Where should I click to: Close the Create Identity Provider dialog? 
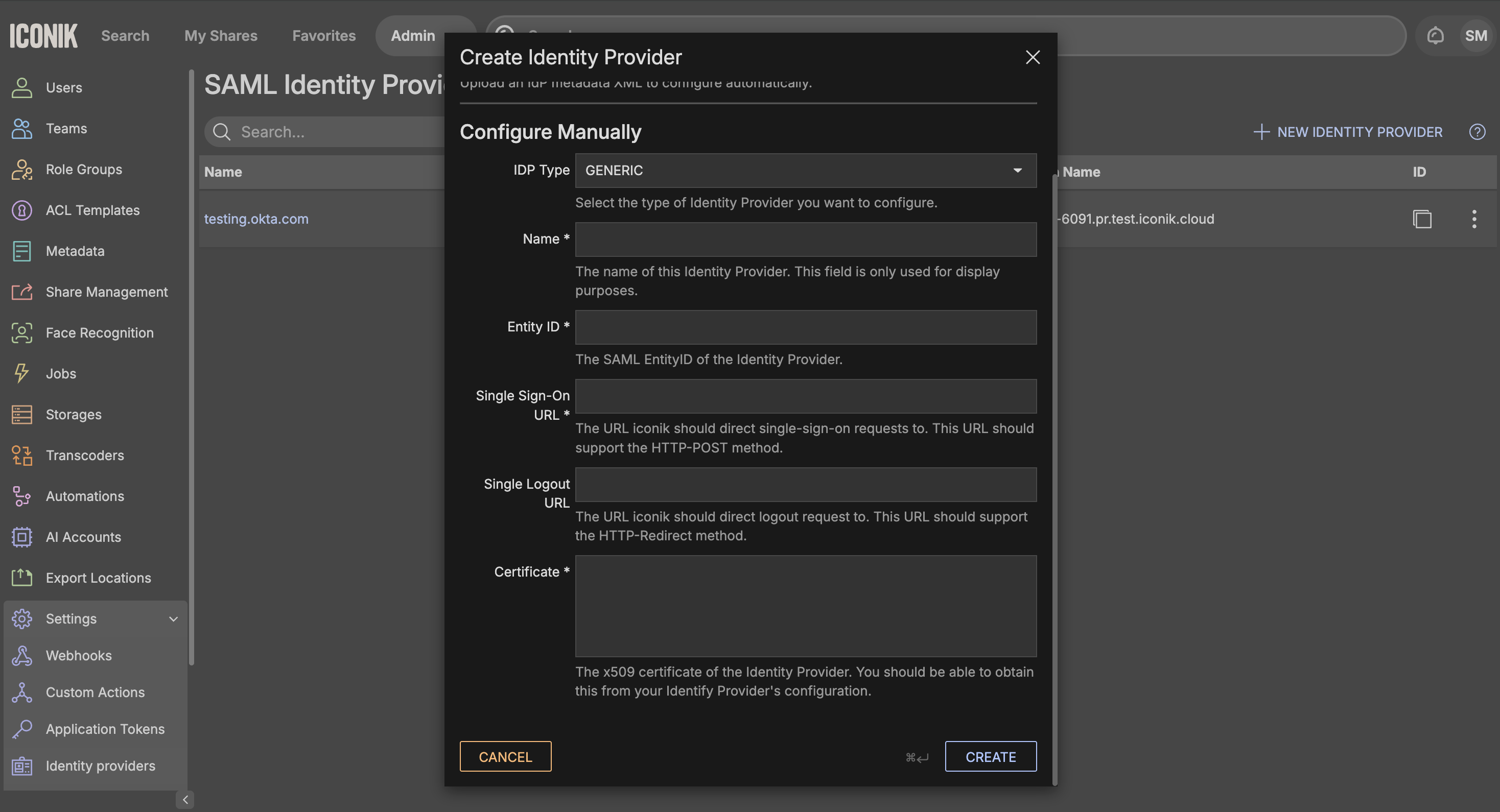click(x=1033, y=57)
